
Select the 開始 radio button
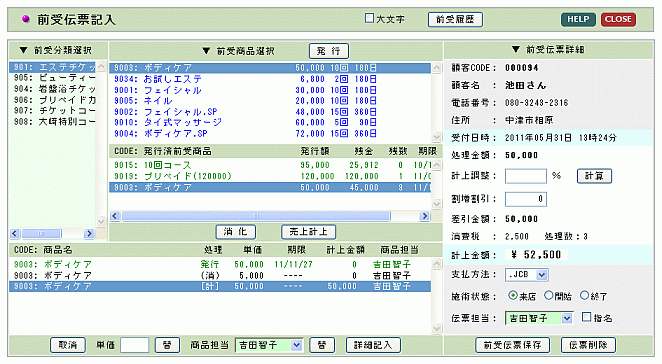pos(548,296)
